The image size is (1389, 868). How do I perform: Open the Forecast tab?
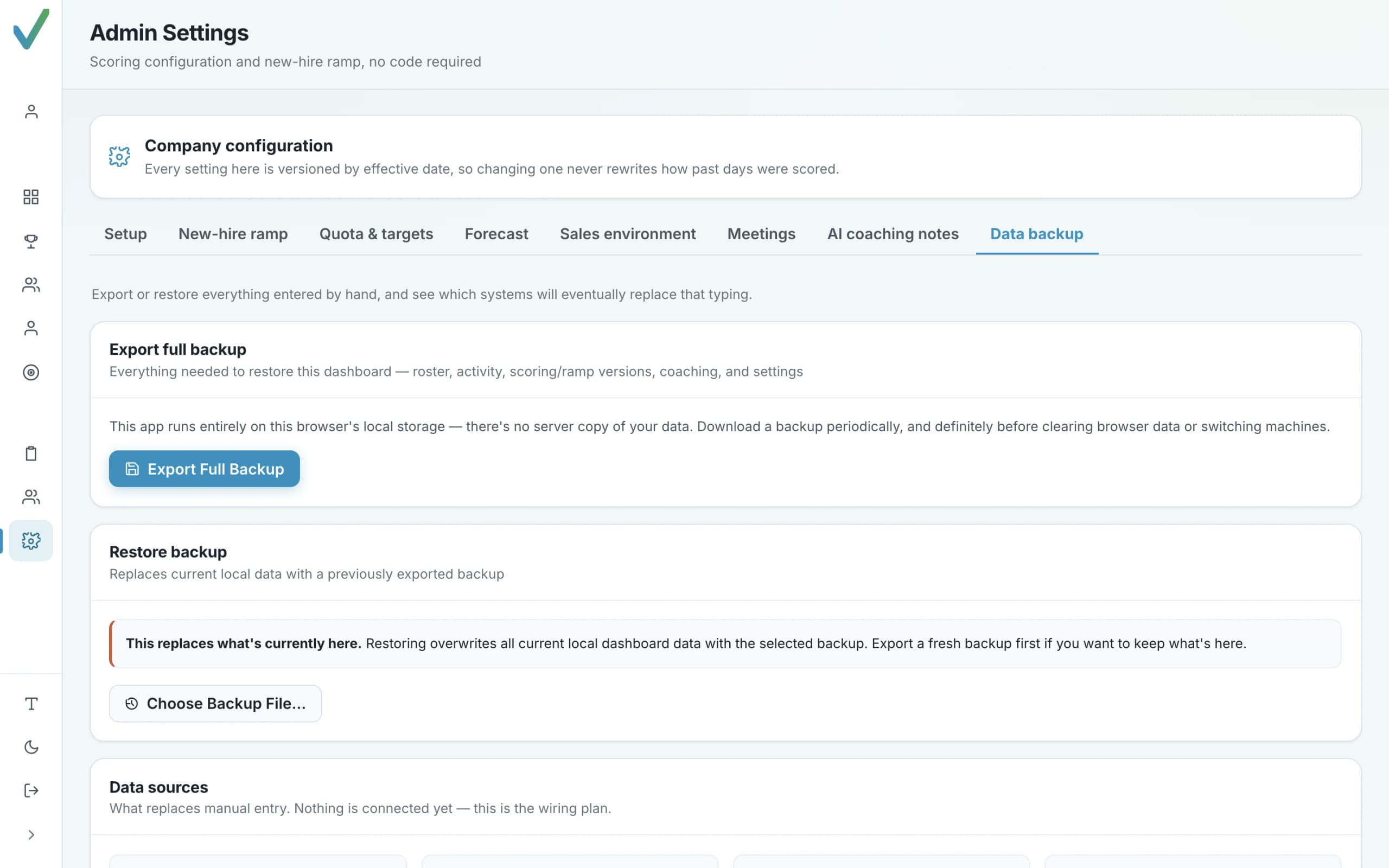click(x=496, y=234)
